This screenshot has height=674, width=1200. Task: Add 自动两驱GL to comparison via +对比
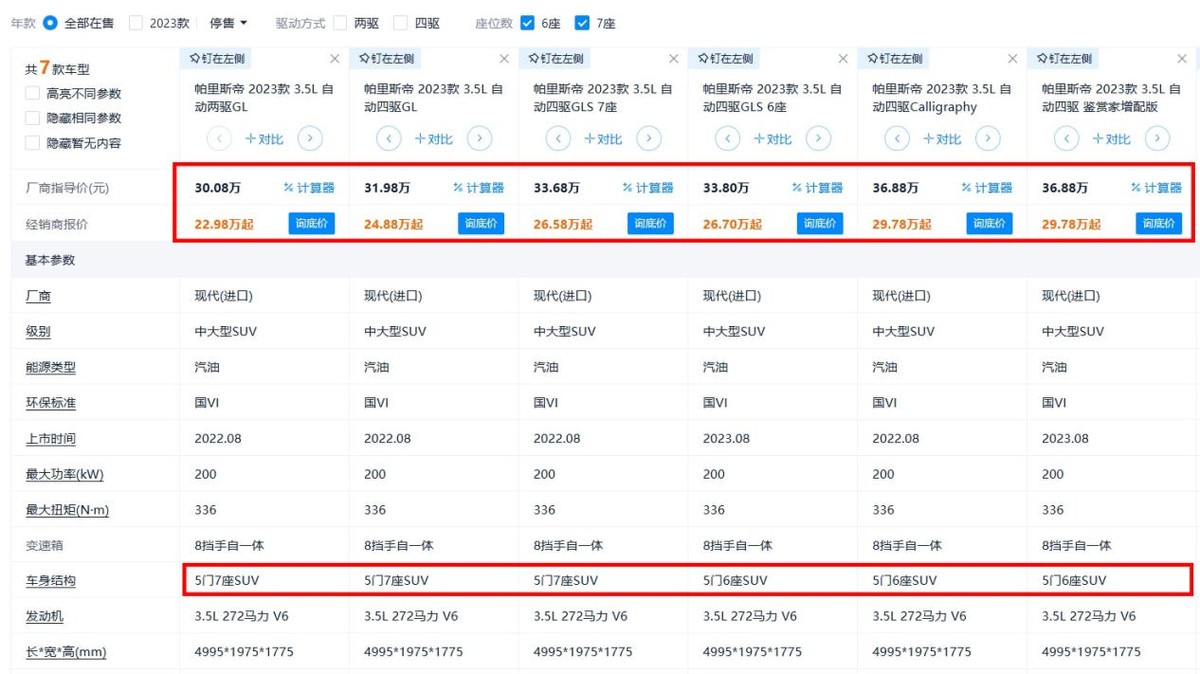tap(267, 139)
